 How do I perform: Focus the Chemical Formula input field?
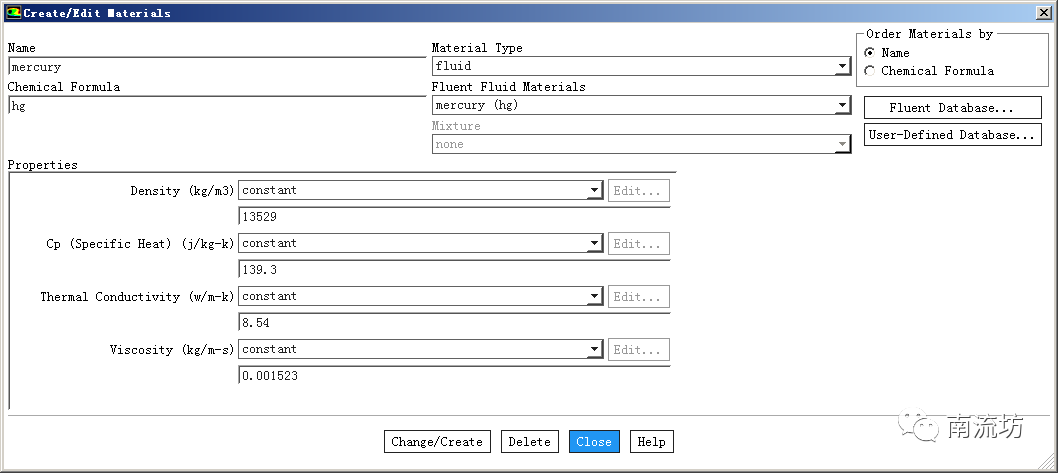pyautogui.click(x=216, y=105)
